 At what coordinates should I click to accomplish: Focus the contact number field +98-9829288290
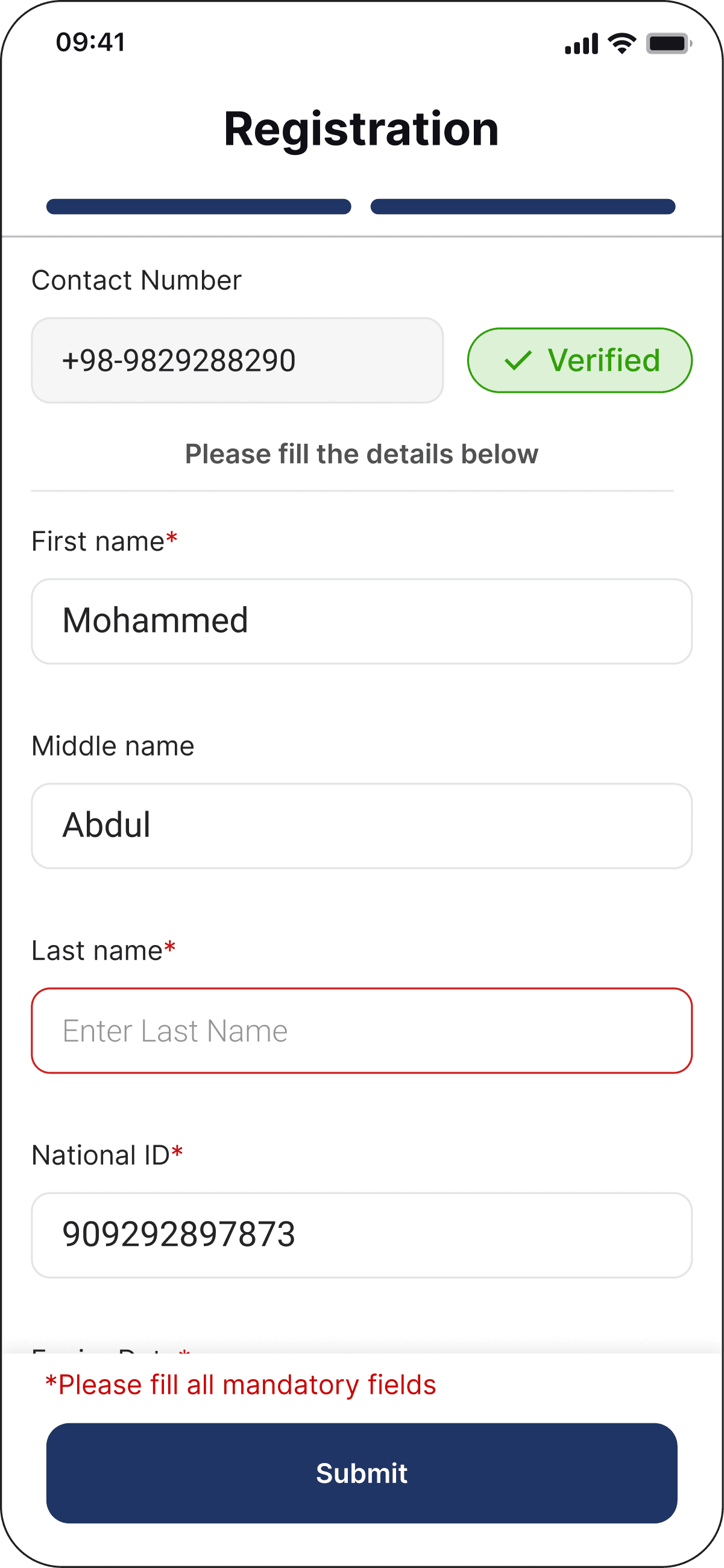point(238,361)
